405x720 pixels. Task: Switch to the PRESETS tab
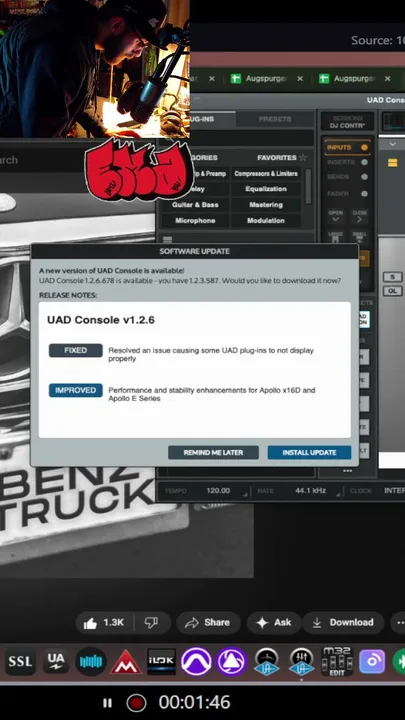(275, 119)
